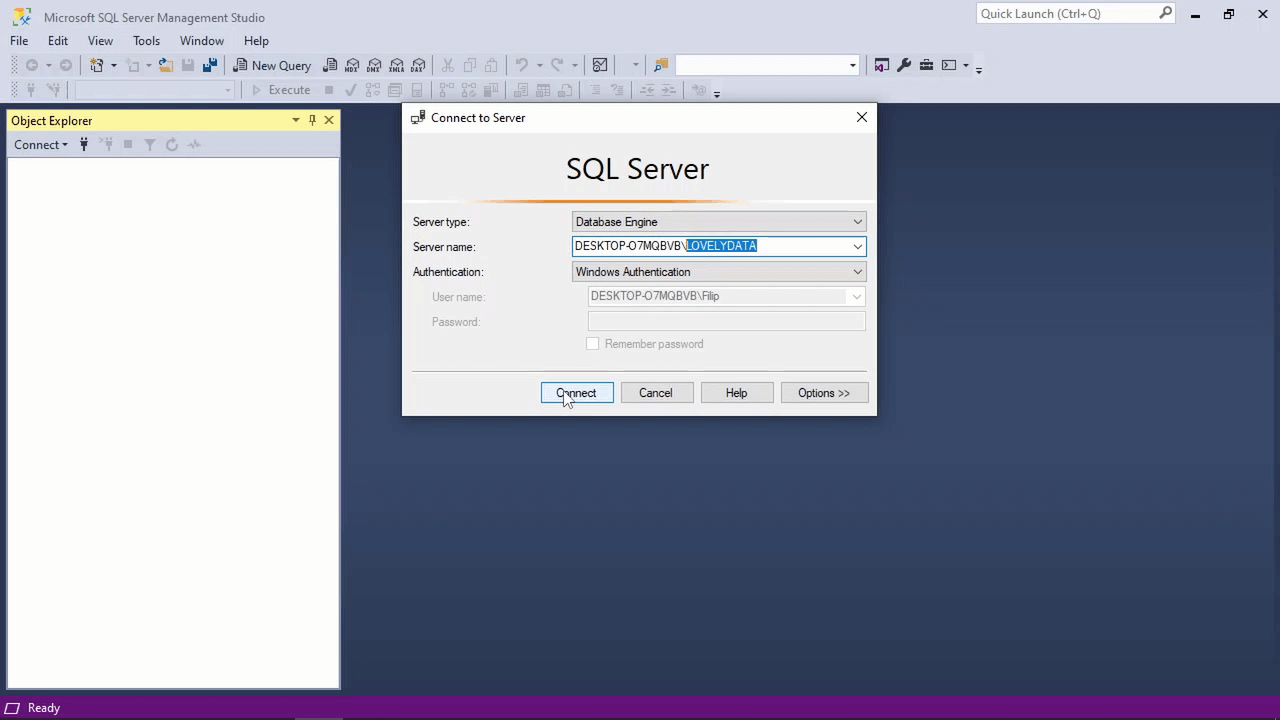Open the View menu
The image size is (1280, 720).
(100, 41)
